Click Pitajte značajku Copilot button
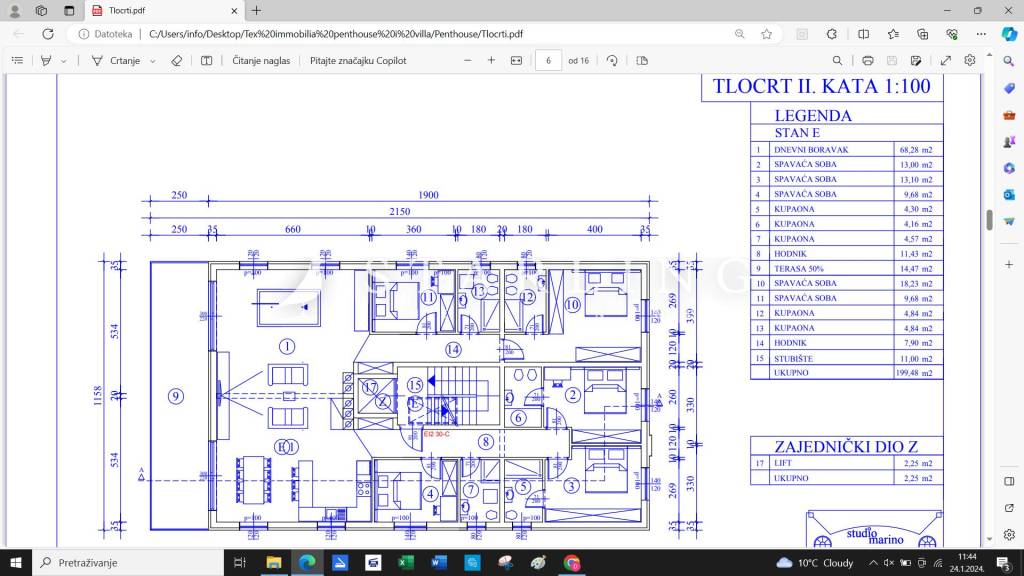 358,60
